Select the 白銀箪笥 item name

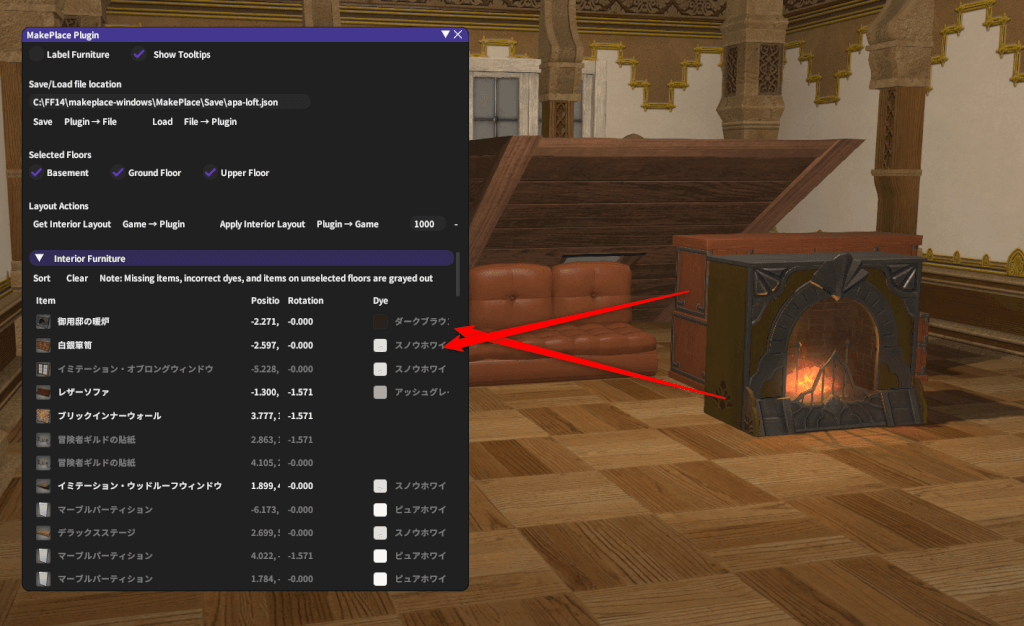coord(74,345)
